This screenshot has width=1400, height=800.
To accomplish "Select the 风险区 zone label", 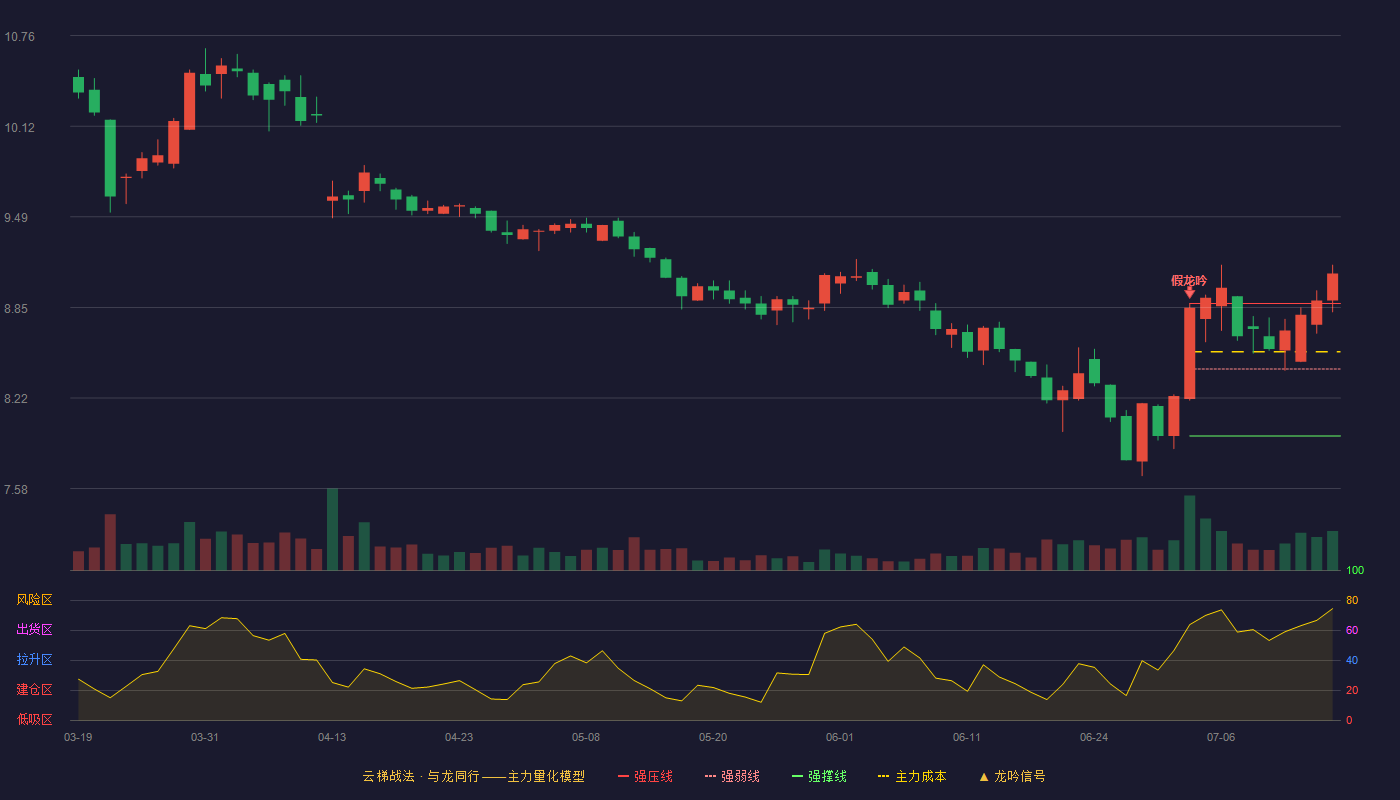I will (34, 600).
